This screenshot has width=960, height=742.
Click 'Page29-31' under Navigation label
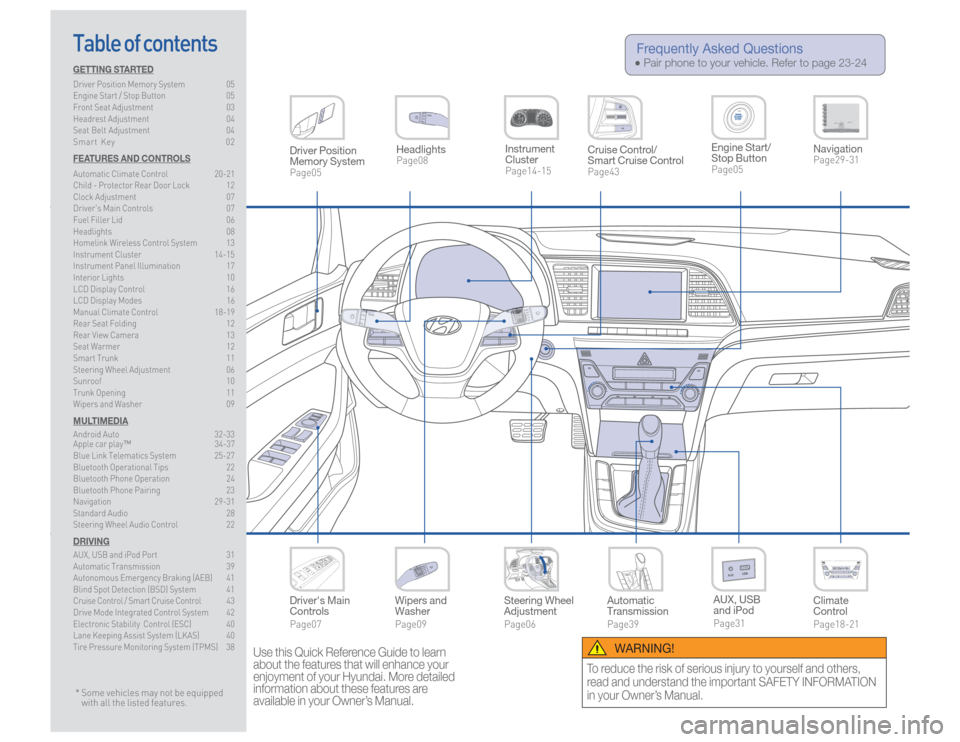pyautogui.click(x=836, y=160)
